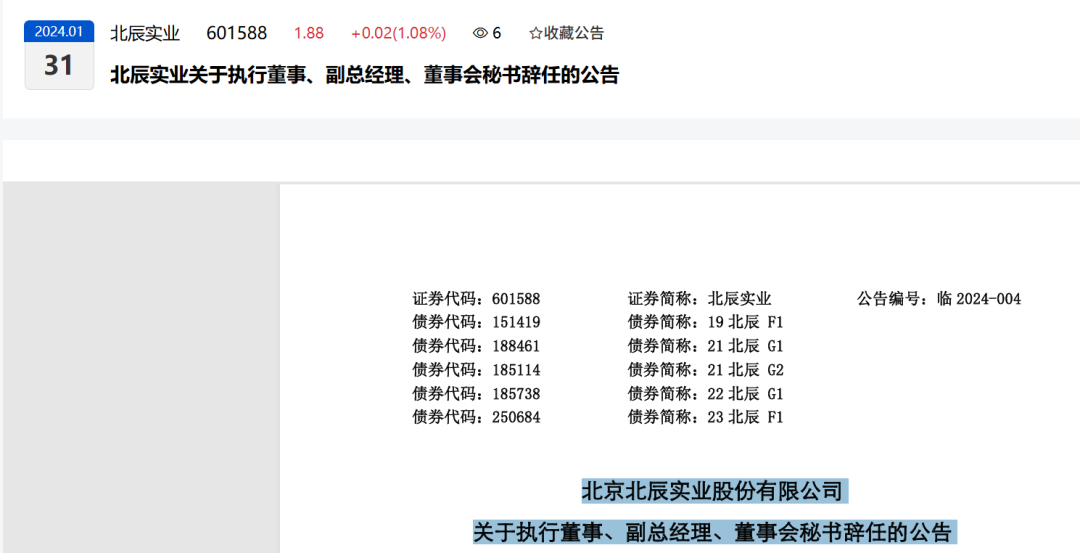
Task: Click 债券简称：22 北辰 G1
Action: point(706,394)
